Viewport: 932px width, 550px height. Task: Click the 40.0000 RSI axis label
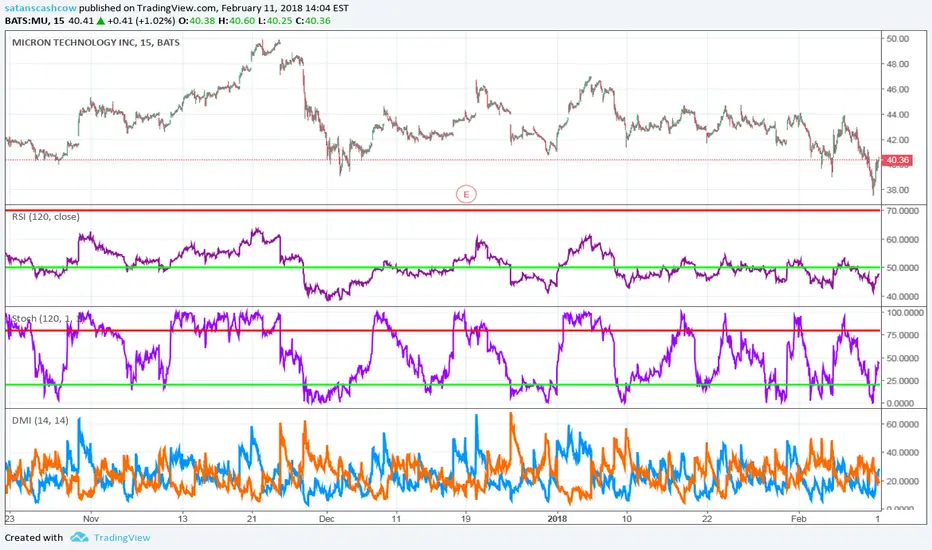[x=902, y=296]
